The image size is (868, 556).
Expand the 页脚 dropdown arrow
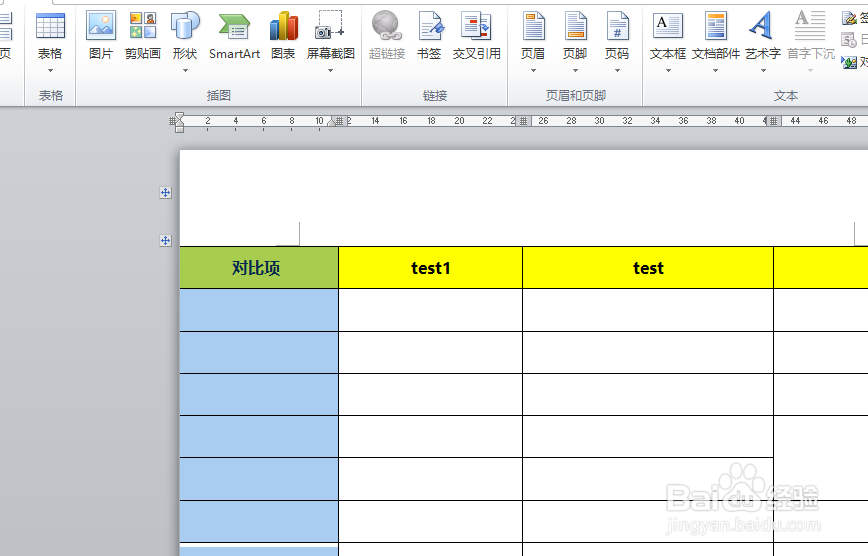click(576, 70)
